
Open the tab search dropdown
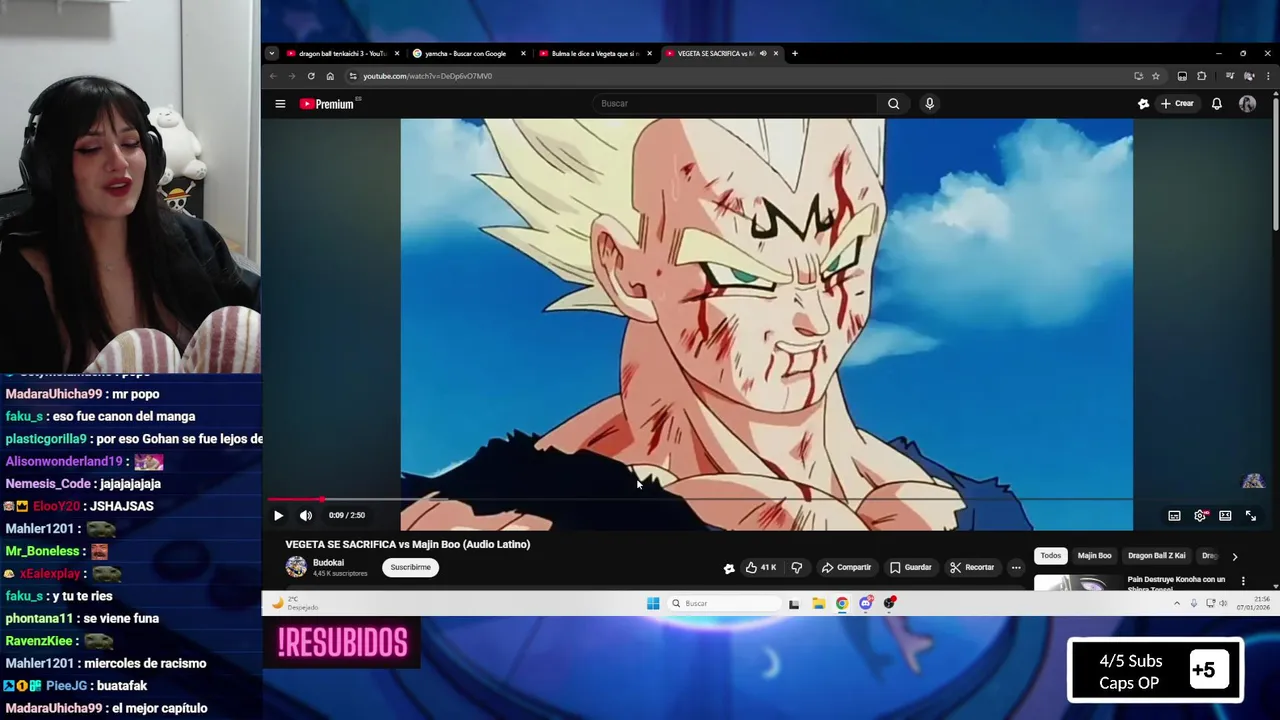pyautogui.click(x=271, y=53)
